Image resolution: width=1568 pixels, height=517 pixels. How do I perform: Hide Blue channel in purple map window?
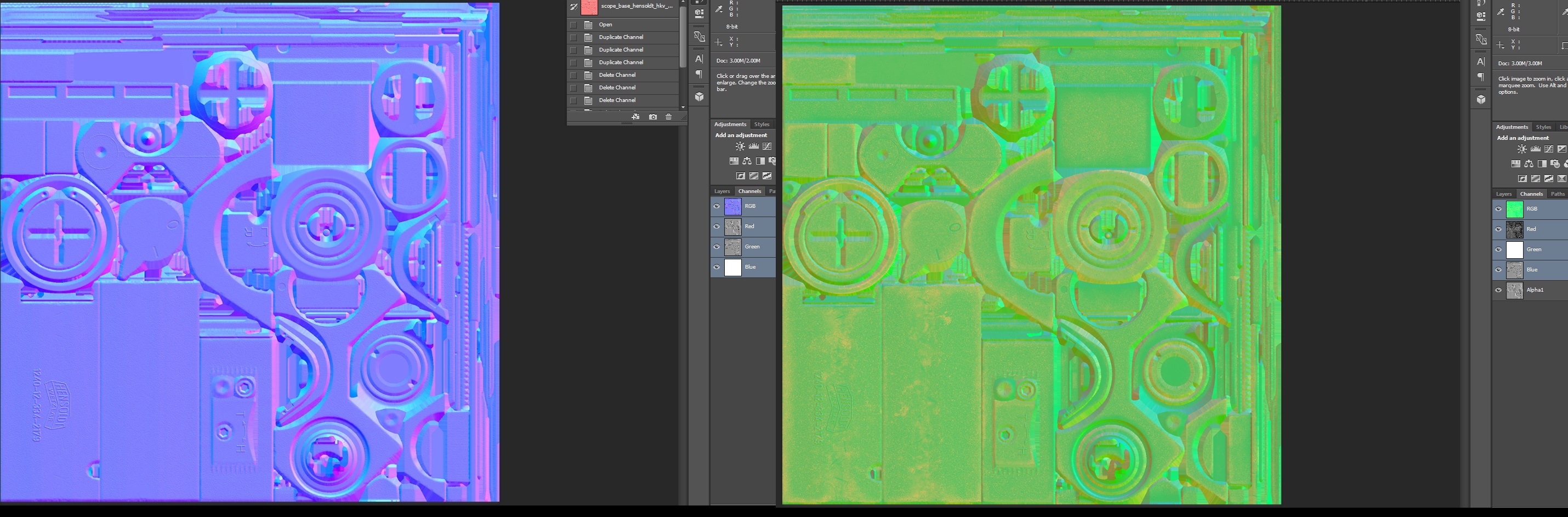717,268
